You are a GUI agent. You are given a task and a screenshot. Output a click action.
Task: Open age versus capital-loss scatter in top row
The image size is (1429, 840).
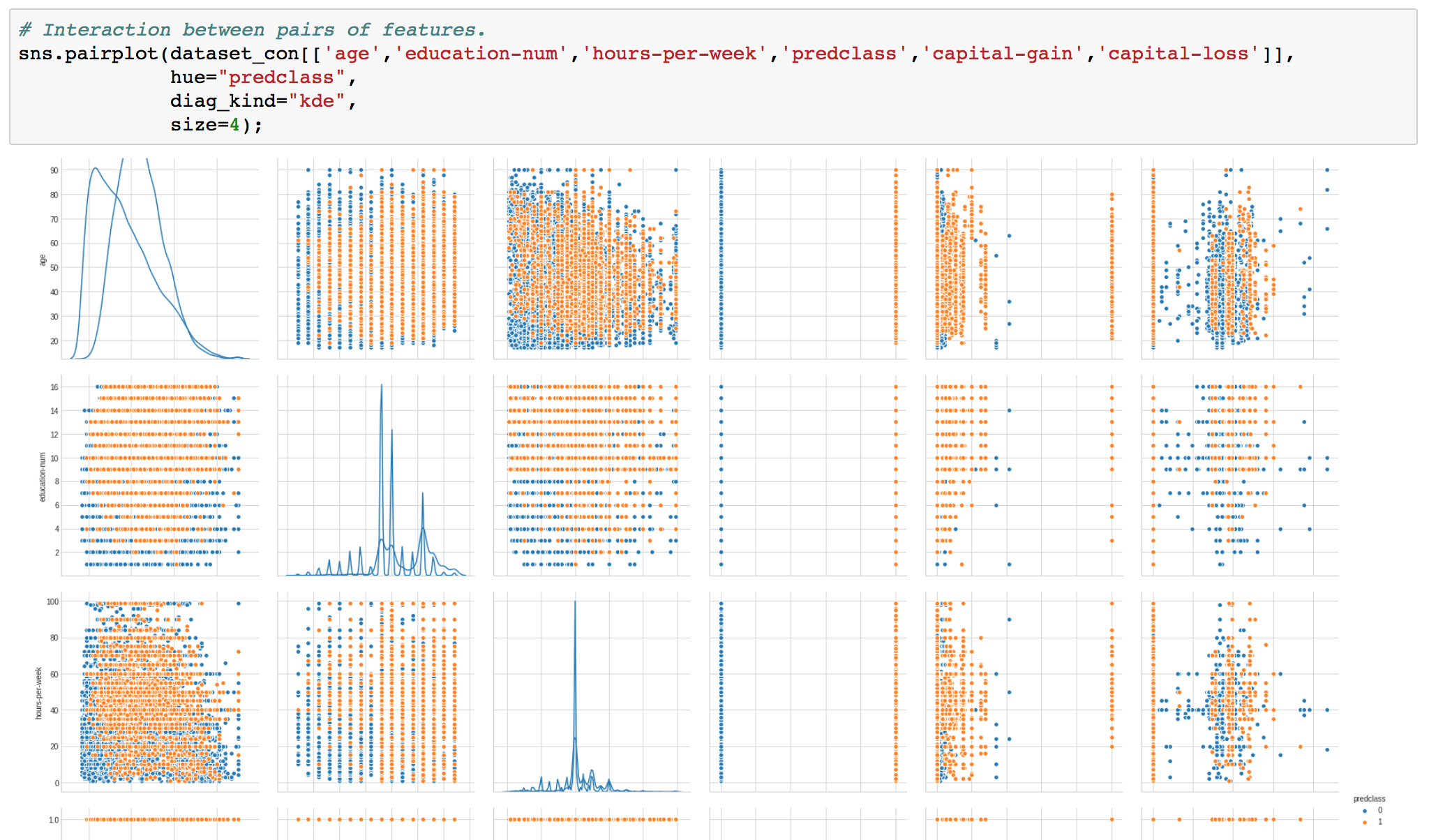pos(1240,259)
